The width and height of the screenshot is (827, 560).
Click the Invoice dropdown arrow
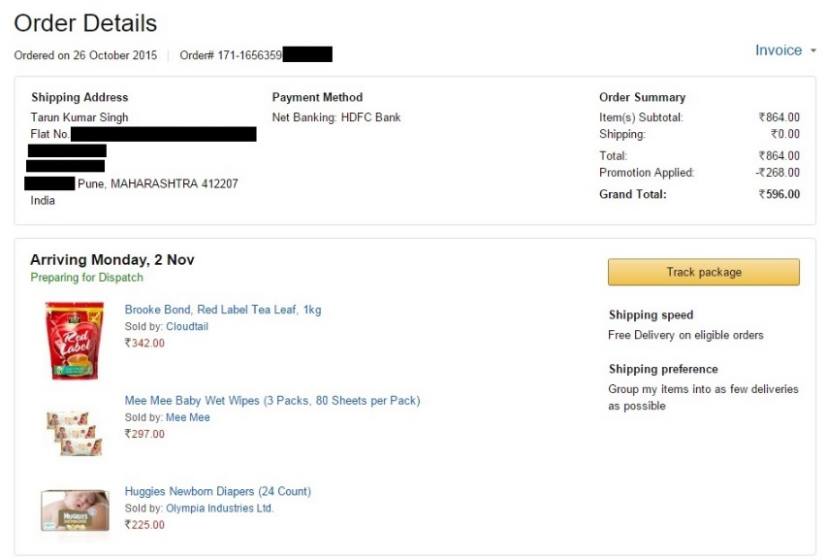813,51
